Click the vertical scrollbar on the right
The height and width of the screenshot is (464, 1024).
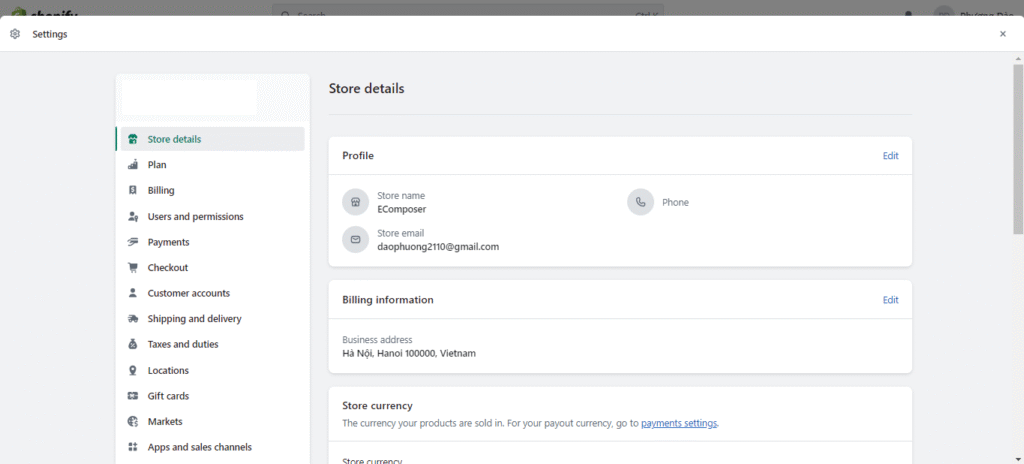click(x=1017, y=150)
